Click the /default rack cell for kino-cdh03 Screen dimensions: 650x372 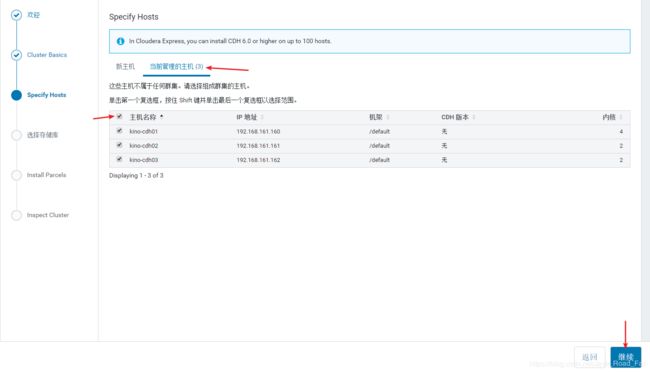[379, 160]
